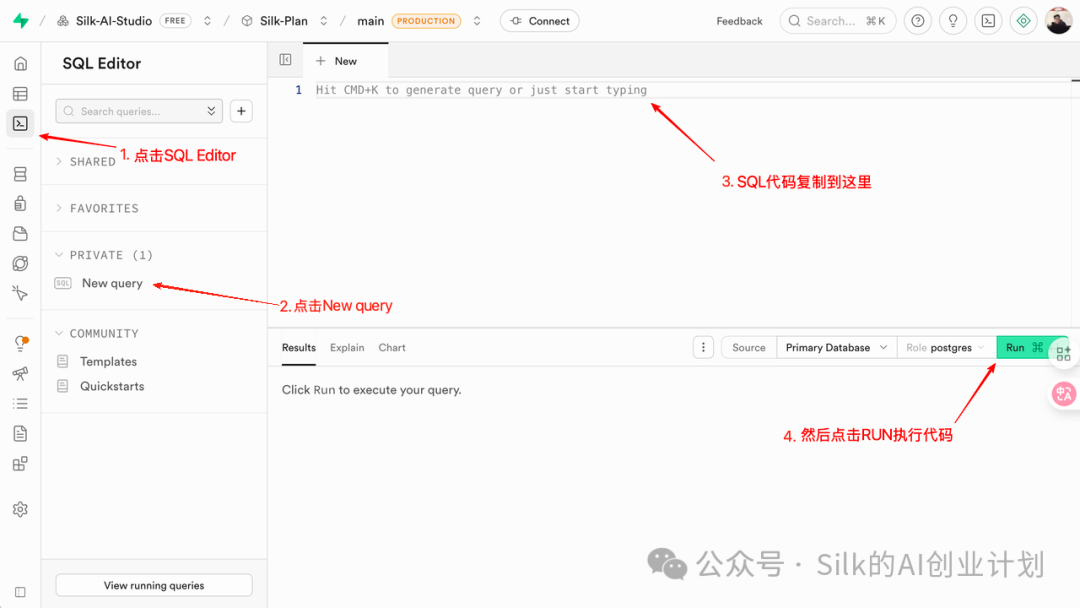This screenshot has width=1080, height=608.
Task: Toggle sidebar expand icon at bottom left
Action: pyautogui.click(x=21, y=592)
